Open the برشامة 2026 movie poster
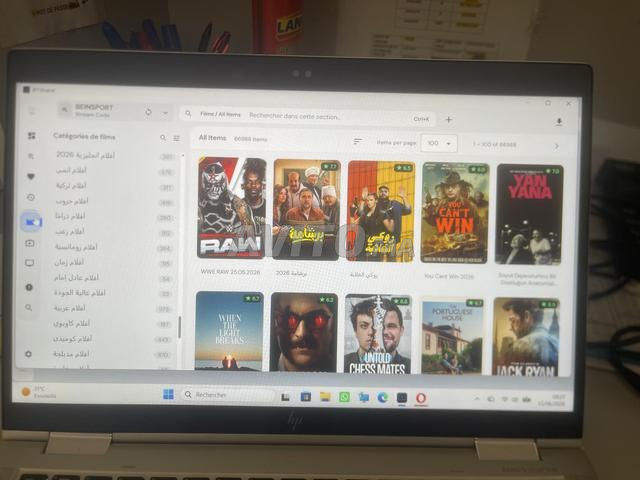The image size is (640, 480). 307,210
